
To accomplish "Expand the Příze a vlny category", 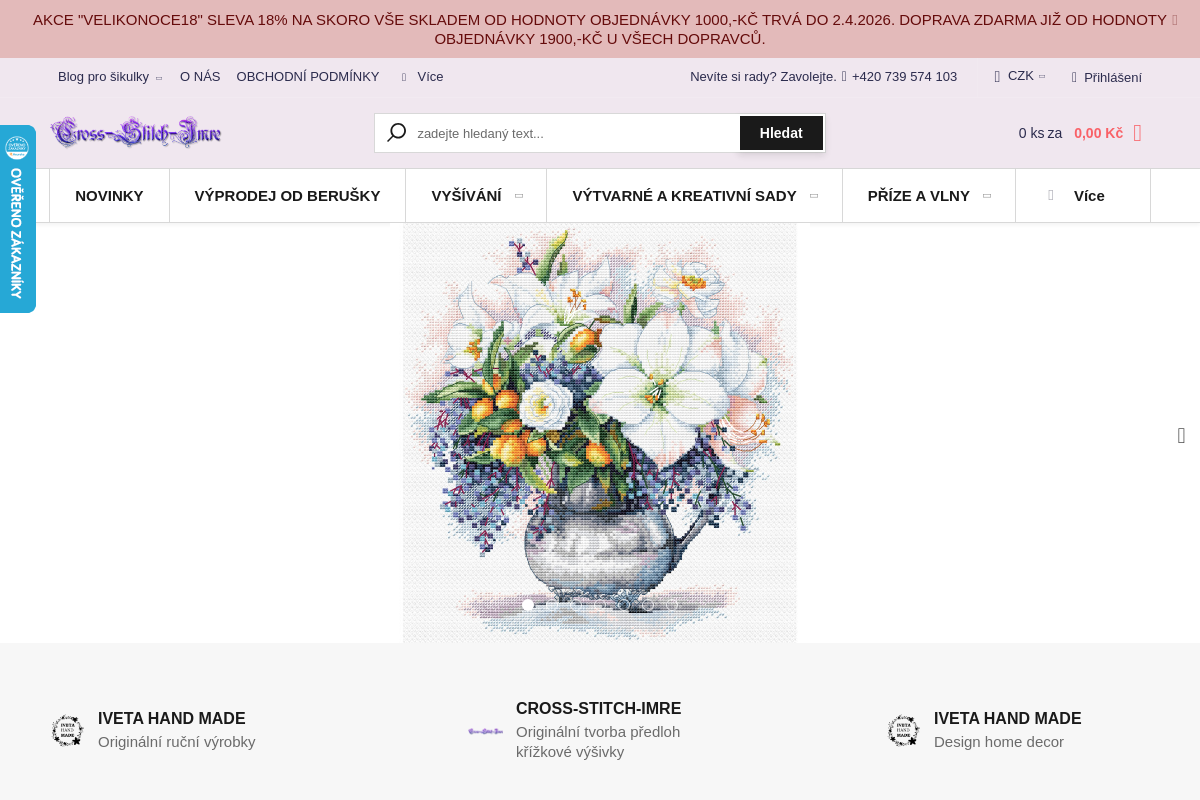I will coord(929,196).
